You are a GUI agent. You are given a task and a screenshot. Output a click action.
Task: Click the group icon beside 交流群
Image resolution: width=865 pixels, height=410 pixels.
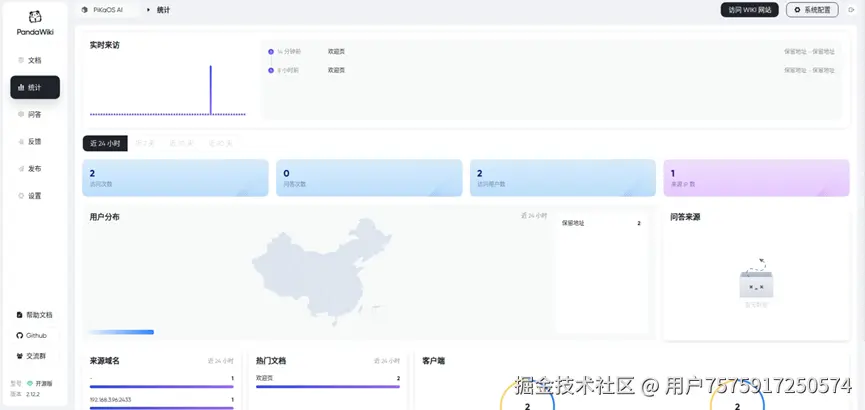click(x=20, y=356)
